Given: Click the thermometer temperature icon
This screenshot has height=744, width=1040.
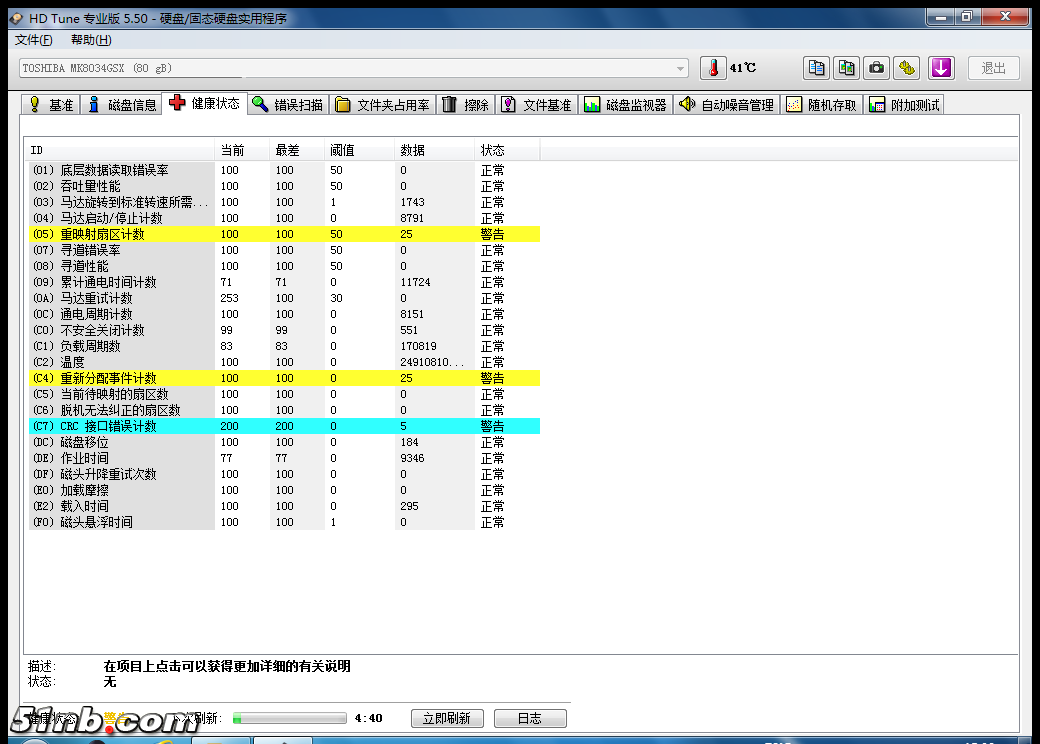Looking at the screenshot, I should tap(713, 68).
